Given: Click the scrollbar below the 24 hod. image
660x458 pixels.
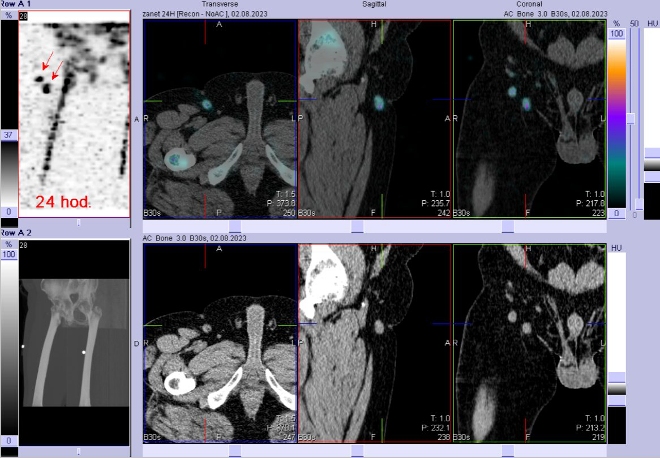Looking at the screenshot, I should click(75, 224).
